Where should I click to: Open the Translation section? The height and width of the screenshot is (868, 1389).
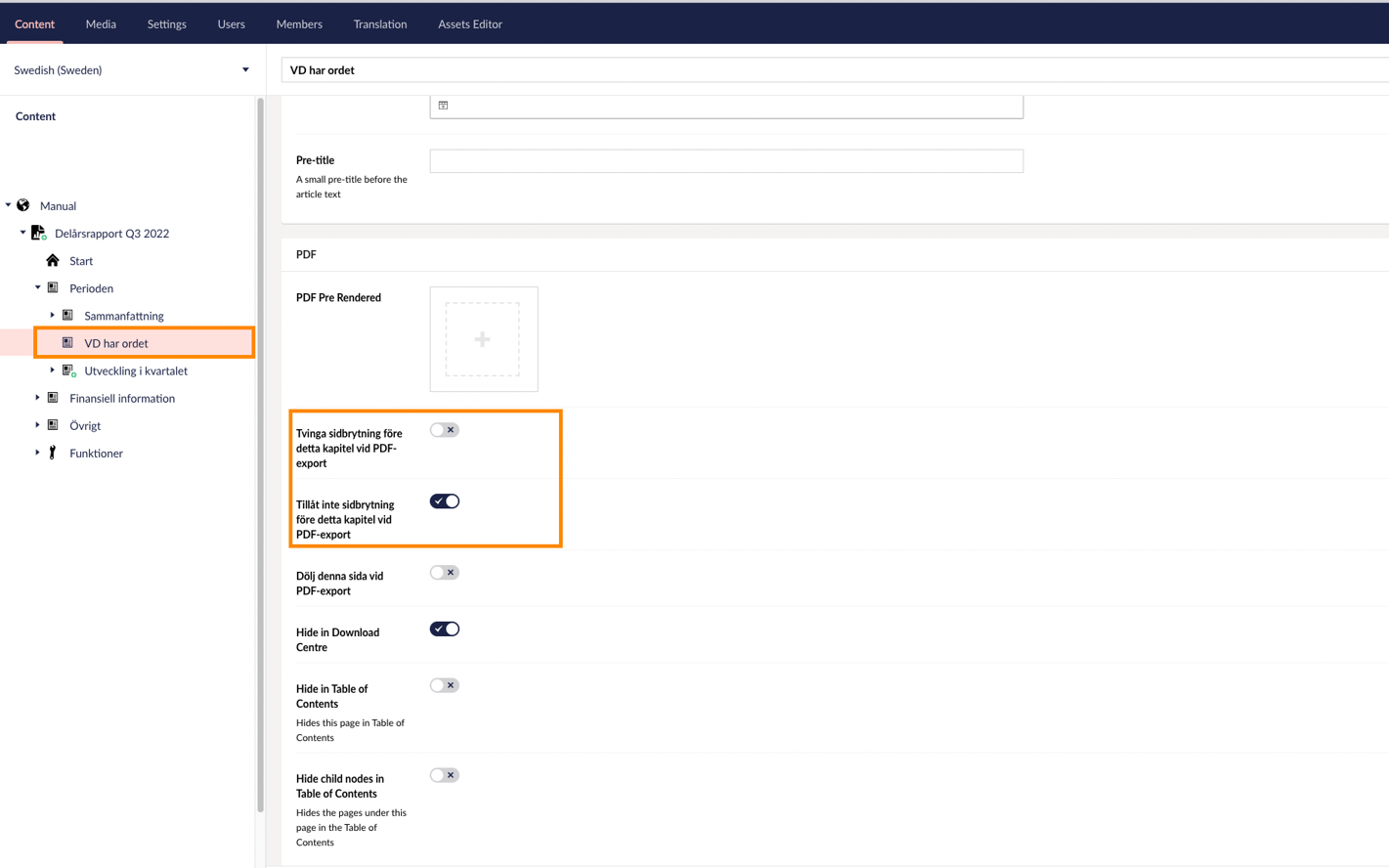tap(379, 24)
